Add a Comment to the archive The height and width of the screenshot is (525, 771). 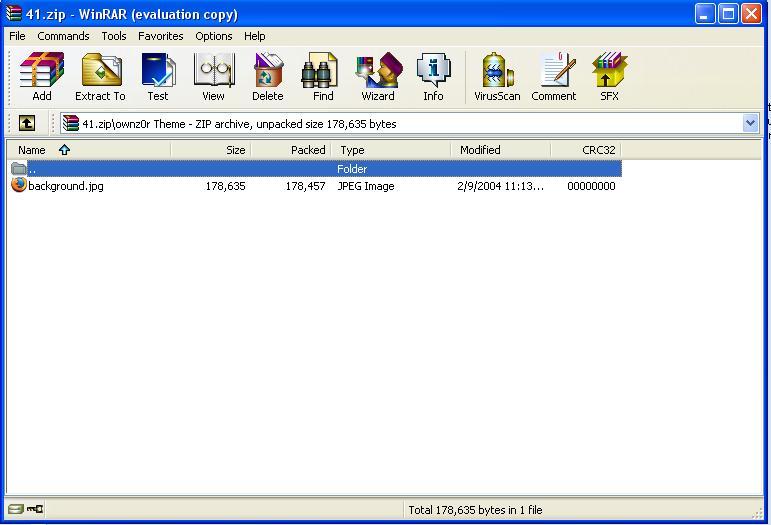tap(554, 77)
